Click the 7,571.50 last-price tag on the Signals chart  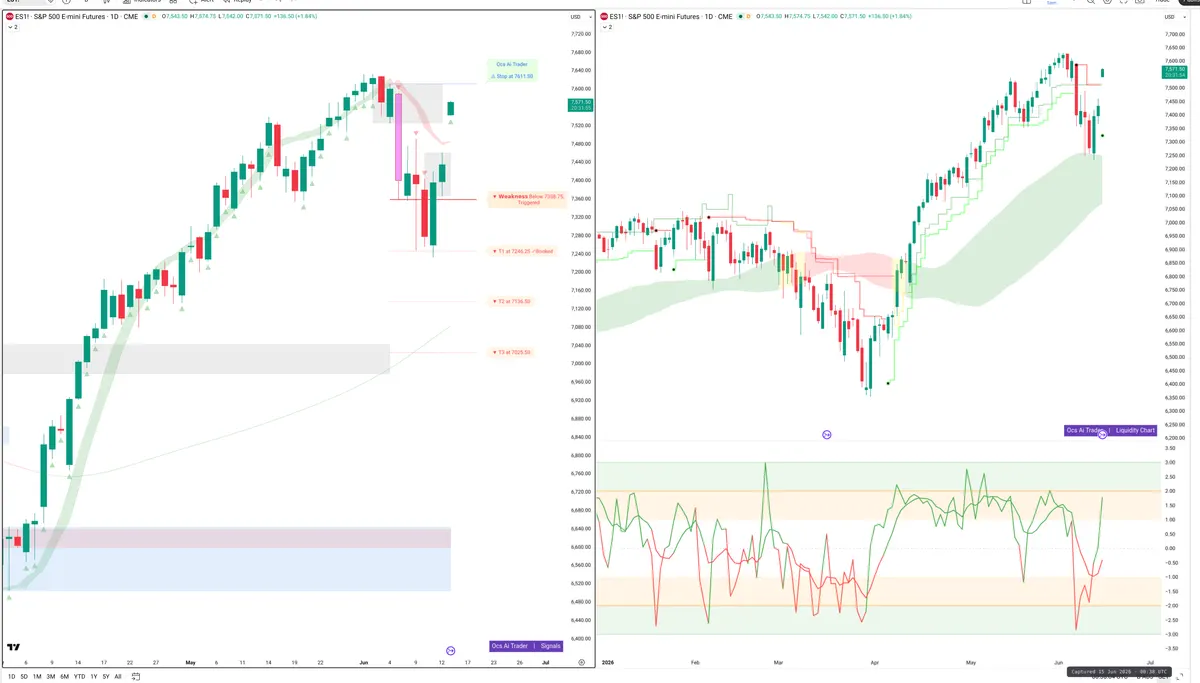click(x=580, y=104)
